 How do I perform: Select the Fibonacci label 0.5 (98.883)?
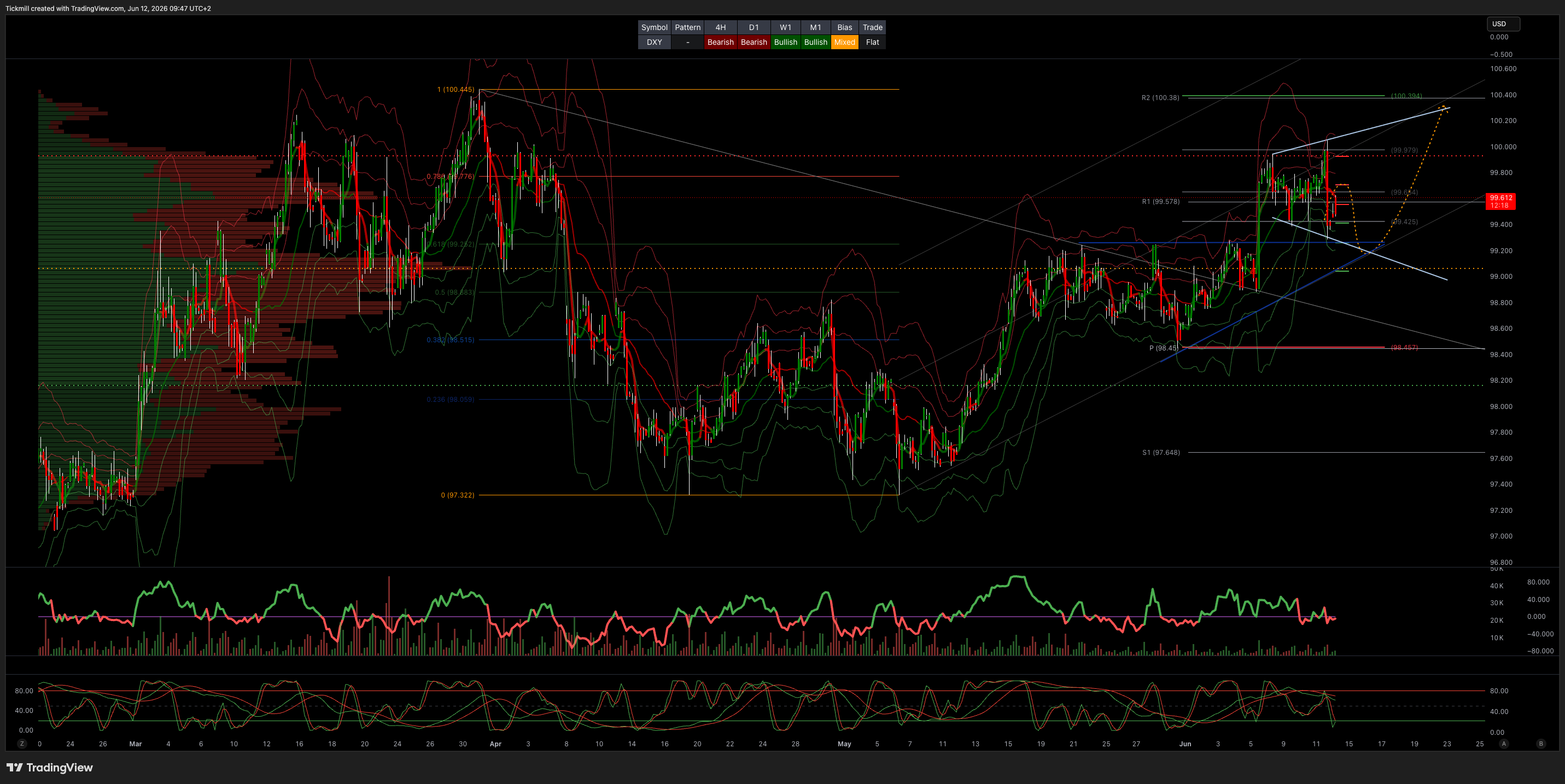coord(454,292)
